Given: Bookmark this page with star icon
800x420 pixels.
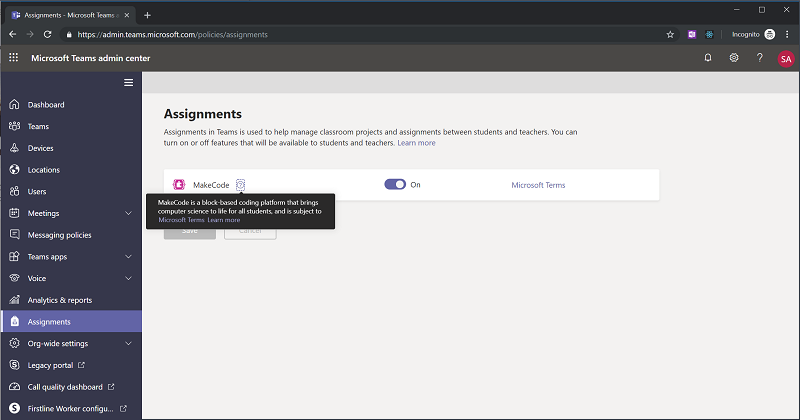Looking at the screenshot, I should tap(670, 34).
